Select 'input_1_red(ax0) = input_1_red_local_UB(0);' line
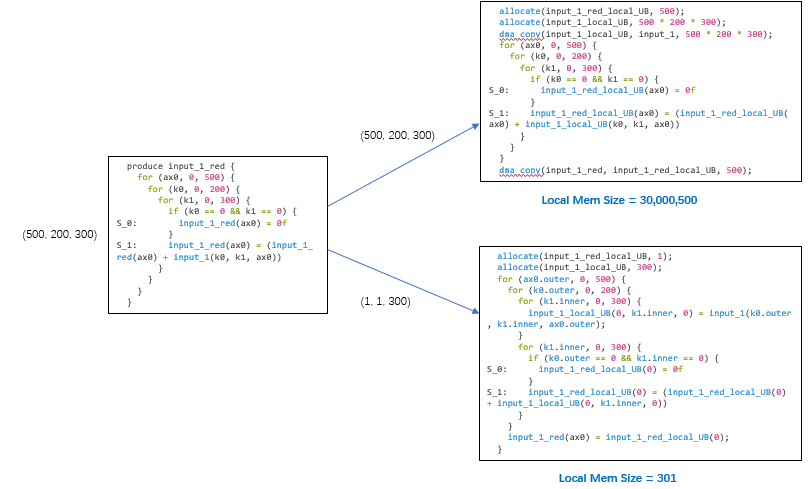The width and height of the screenshot is (809, 489). (618, 437)
